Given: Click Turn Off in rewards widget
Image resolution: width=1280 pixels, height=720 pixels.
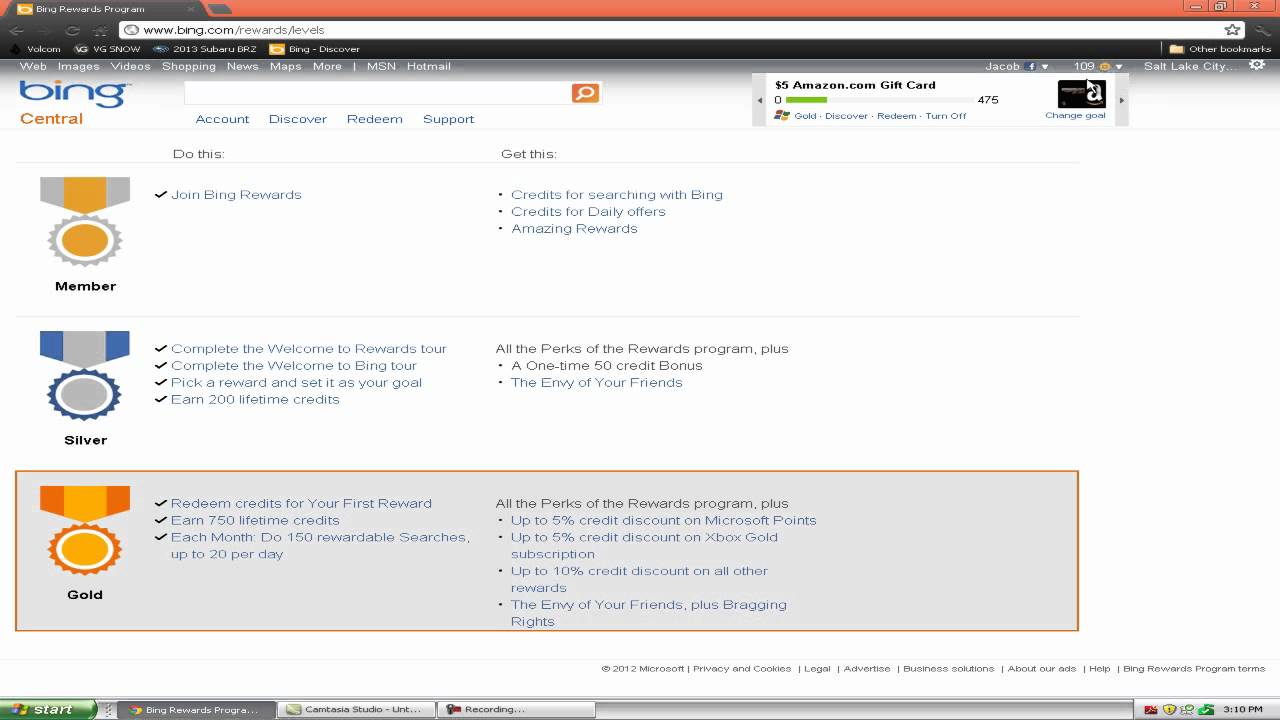Looking at the screenshot, I should (x=946, y=116).
